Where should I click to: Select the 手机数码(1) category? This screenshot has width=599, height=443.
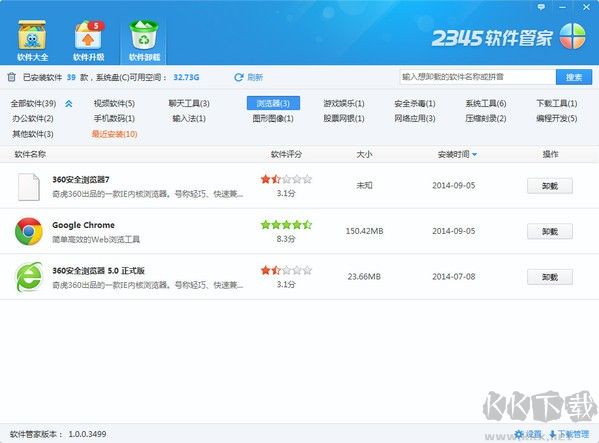(114, 118)
